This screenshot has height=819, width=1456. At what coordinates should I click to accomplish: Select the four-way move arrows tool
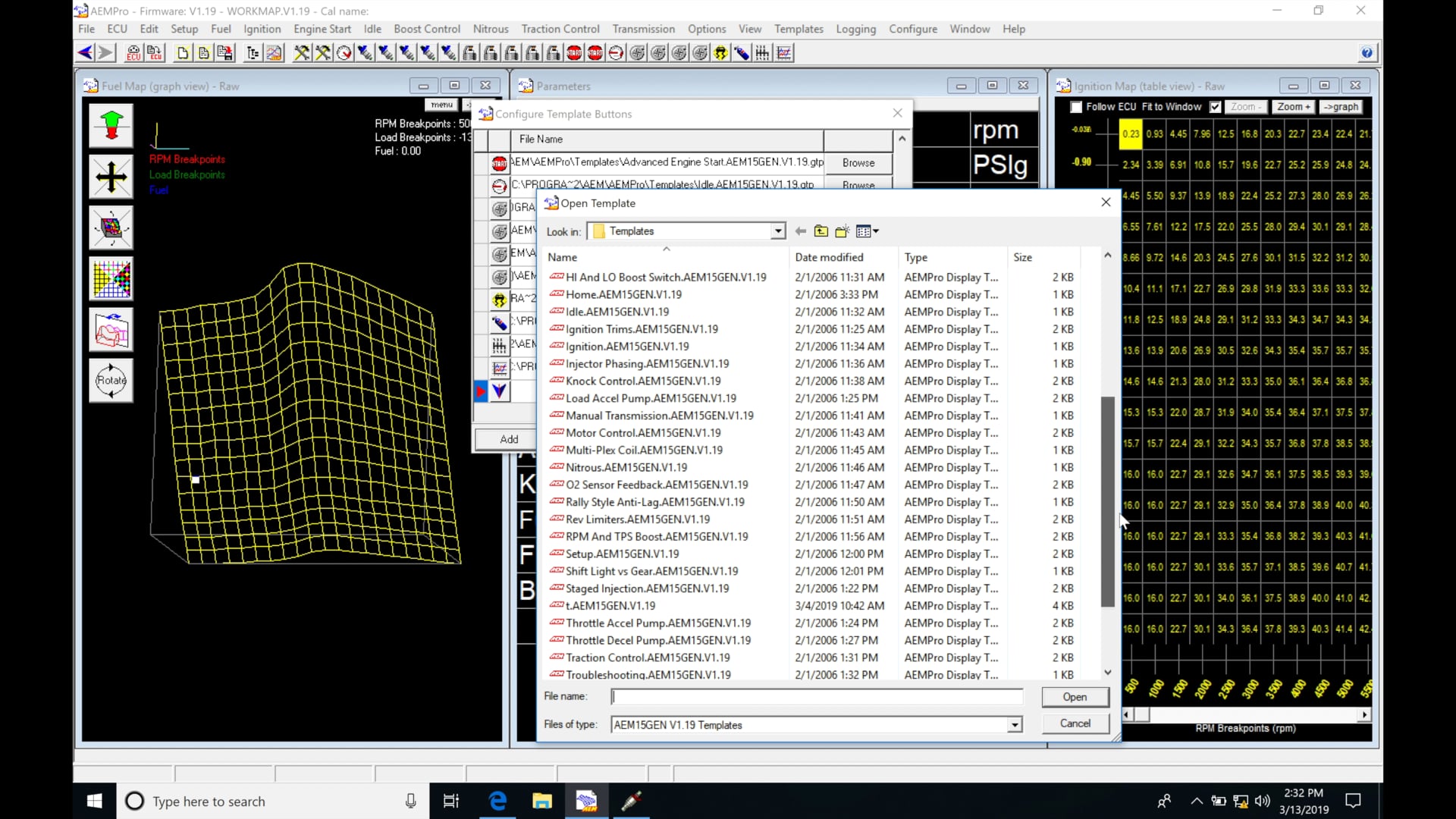tap(111, 177)
